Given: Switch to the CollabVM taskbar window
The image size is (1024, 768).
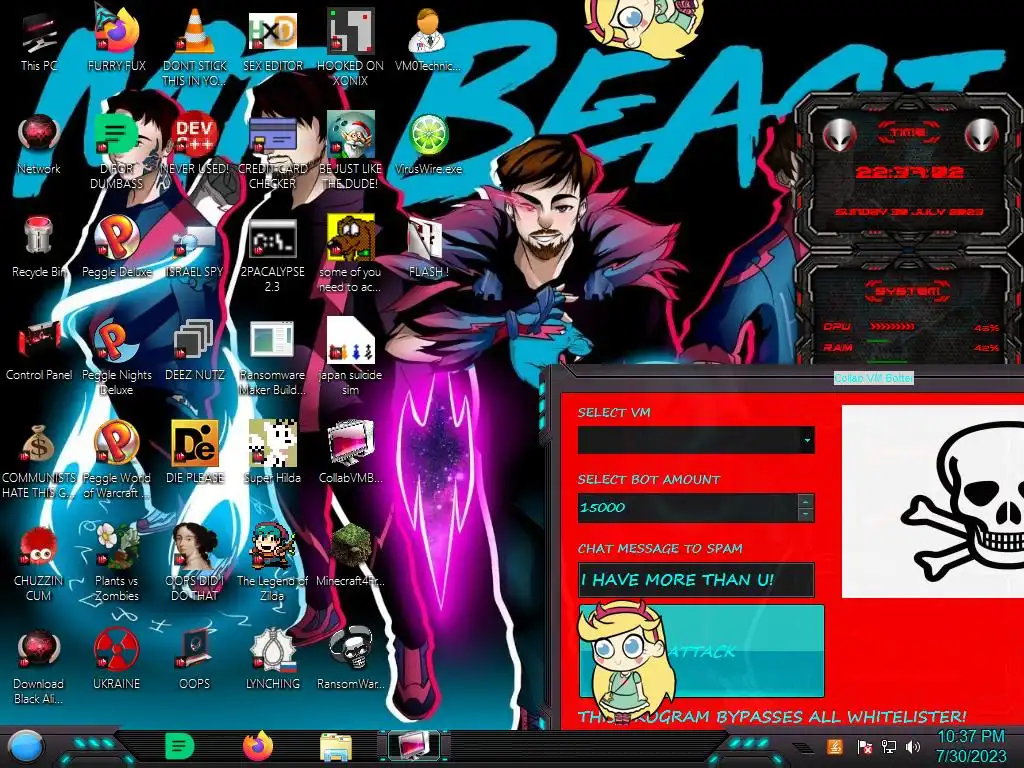Looking at the screenshot, I should point(413,746).
